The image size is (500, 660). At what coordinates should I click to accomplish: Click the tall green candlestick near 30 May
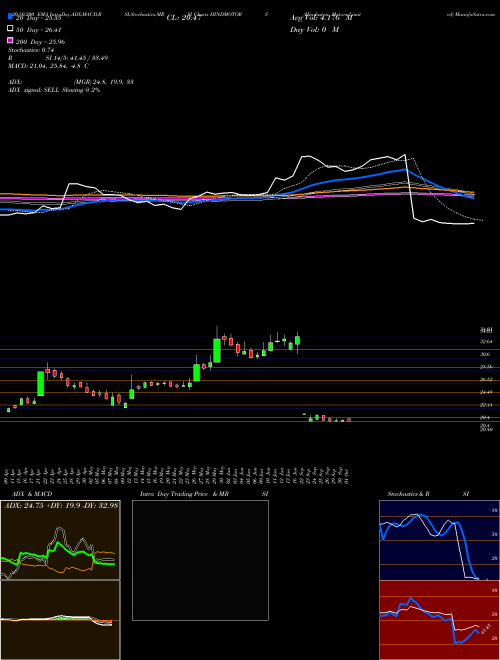217,351
